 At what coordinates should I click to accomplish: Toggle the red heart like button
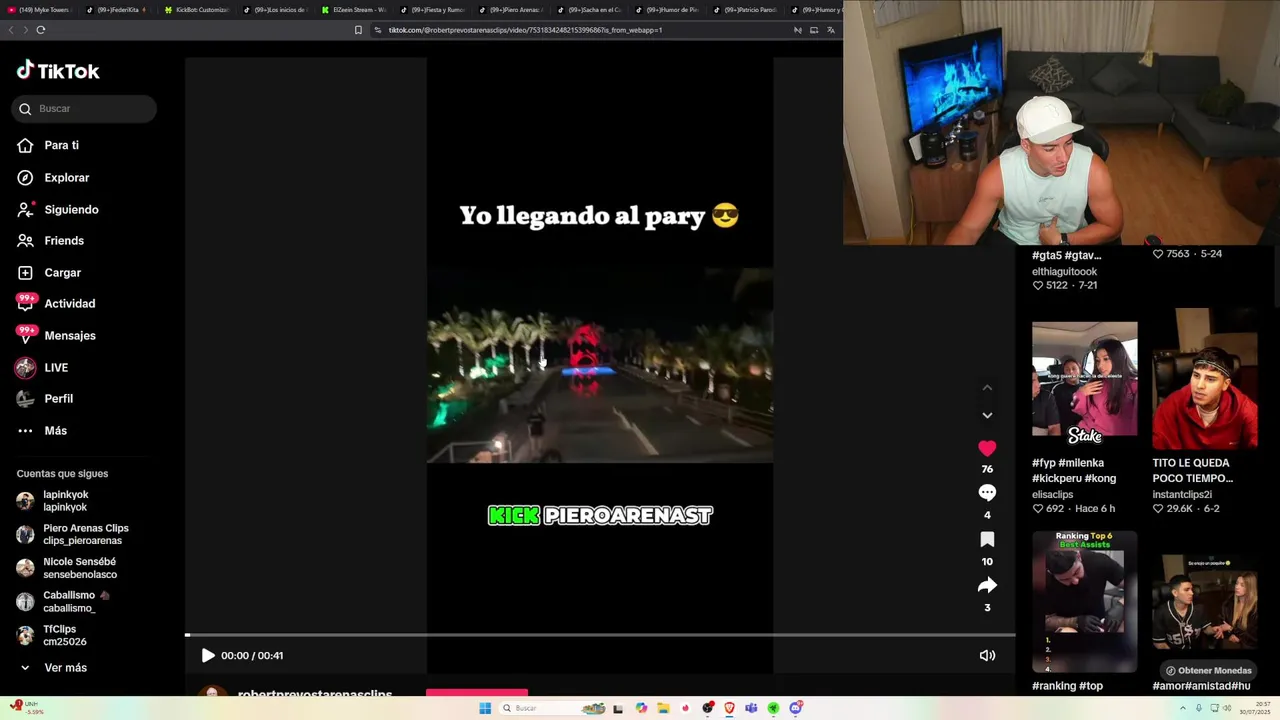click(x=987, y=449)
